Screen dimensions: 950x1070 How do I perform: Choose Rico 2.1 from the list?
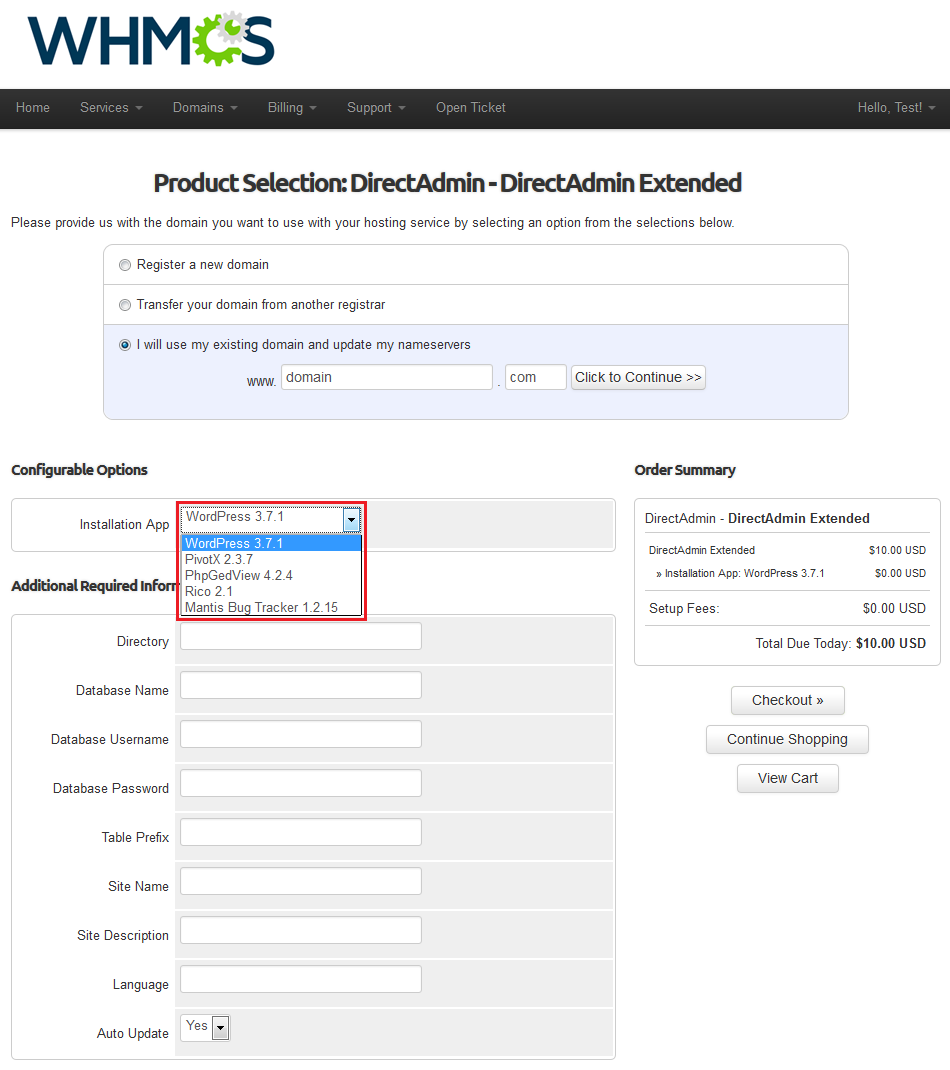(271, 592)
